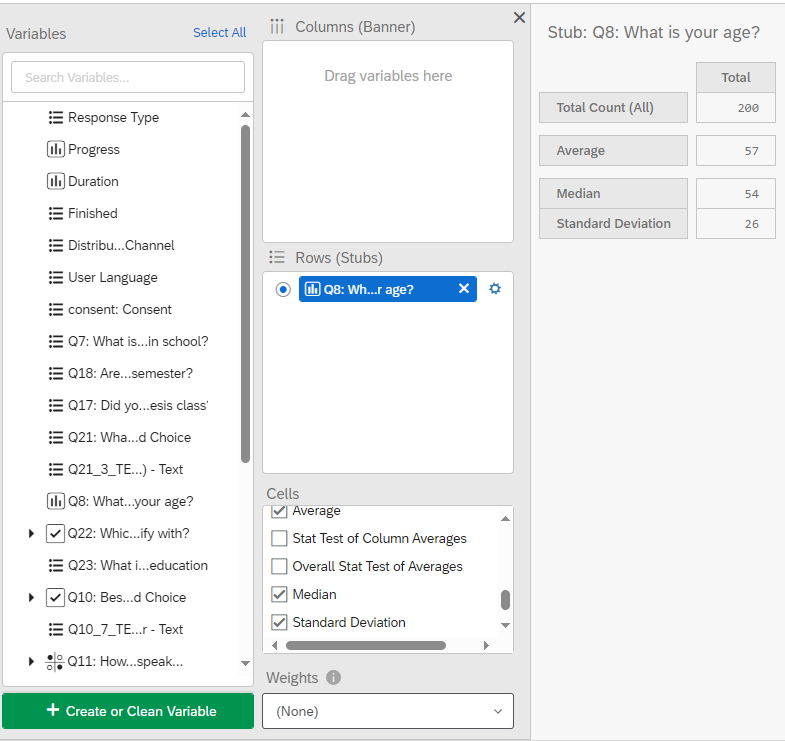Enable Stat Test of Column Averages
Screen dimensions: 785x741
point(279,538)
